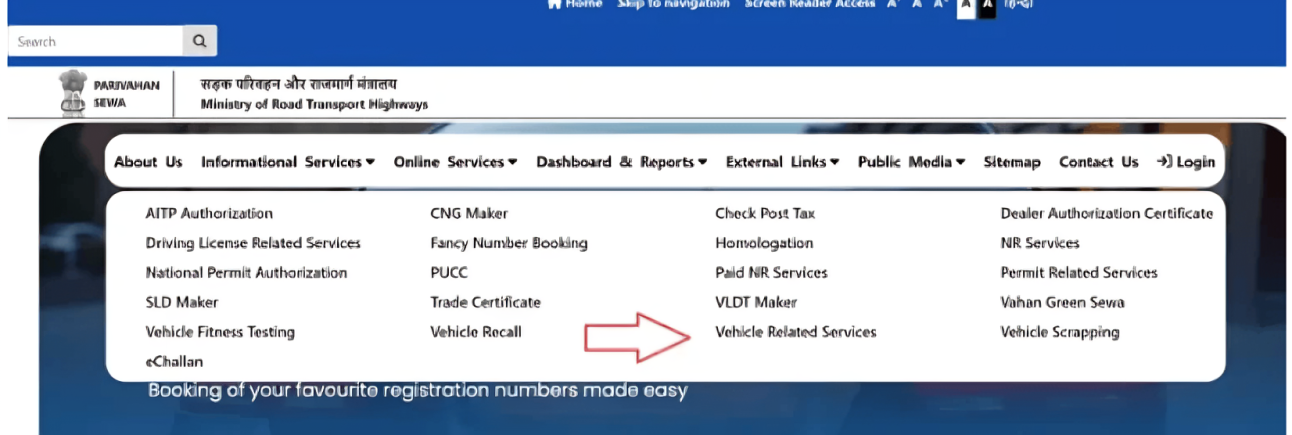Open the About Us menu item

pos(148,162)
